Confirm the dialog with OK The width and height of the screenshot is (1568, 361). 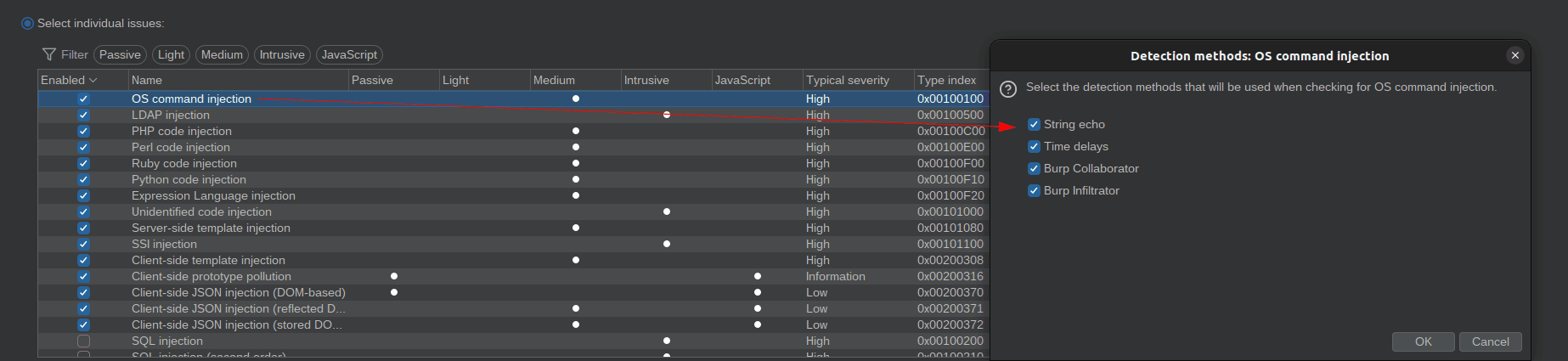pos(1424,341)
